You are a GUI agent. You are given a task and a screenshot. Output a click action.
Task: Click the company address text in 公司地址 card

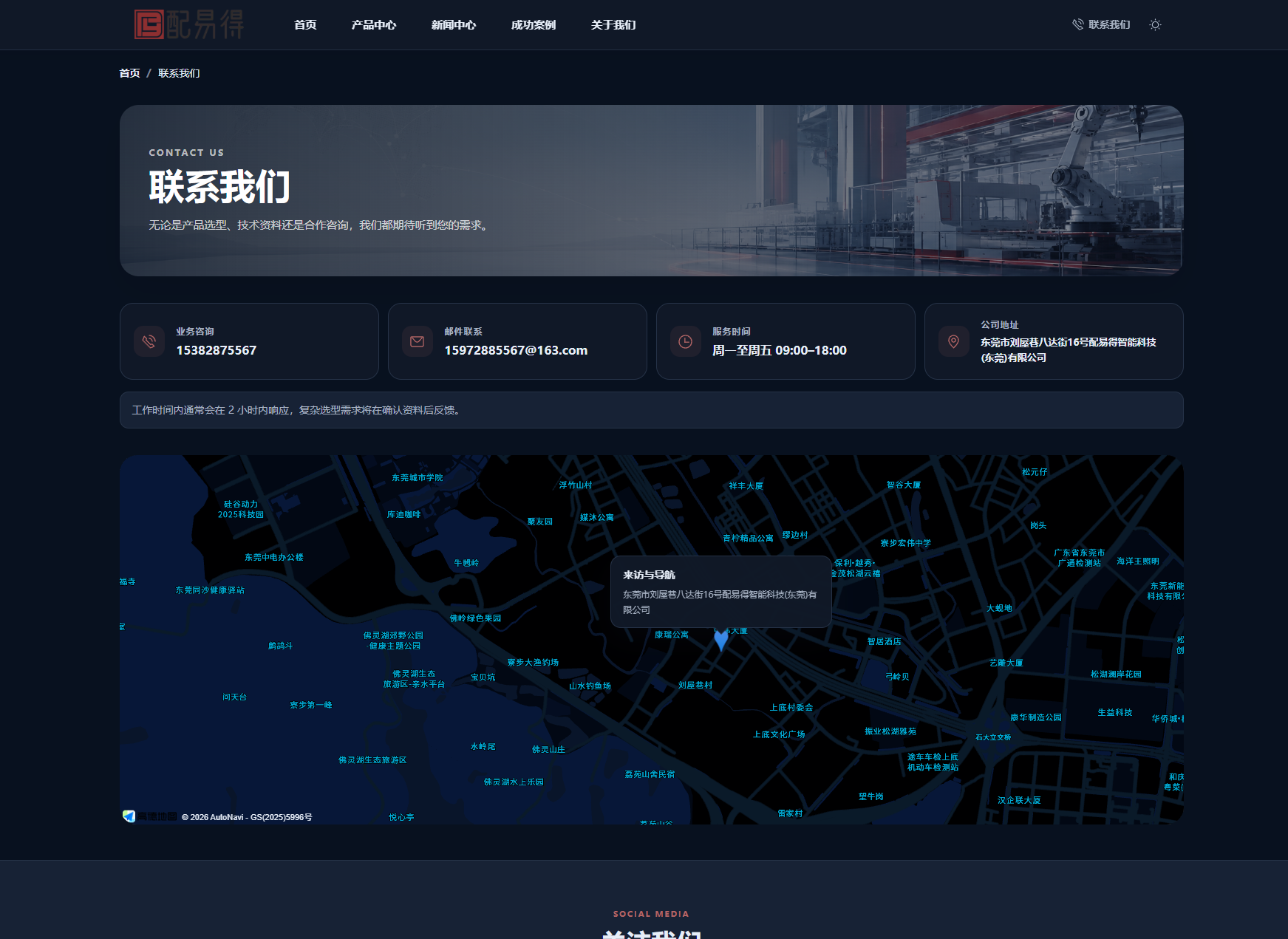pos(1069,349)
